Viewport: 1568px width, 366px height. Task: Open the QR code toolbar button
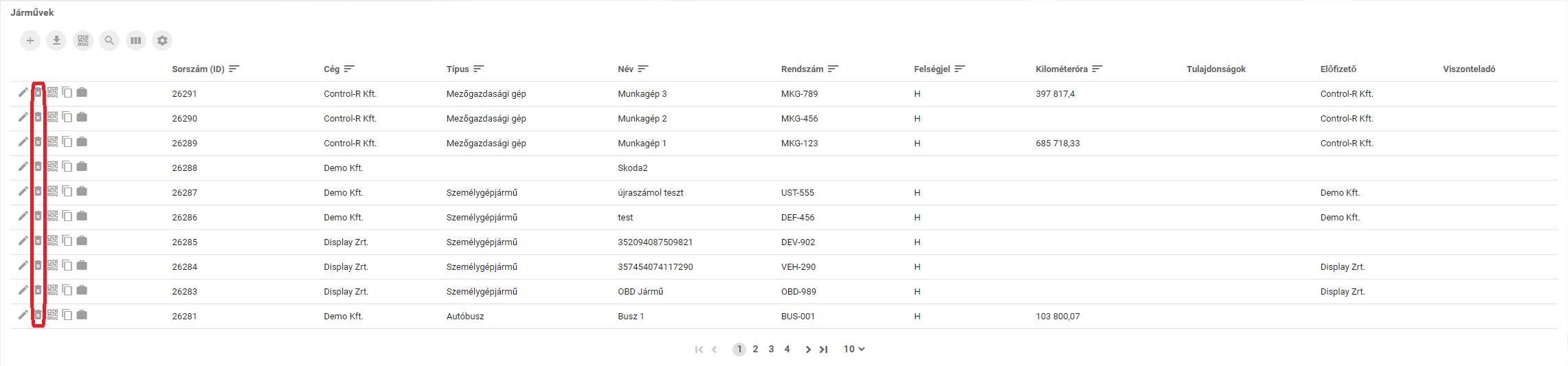click(x=83, y=41)
